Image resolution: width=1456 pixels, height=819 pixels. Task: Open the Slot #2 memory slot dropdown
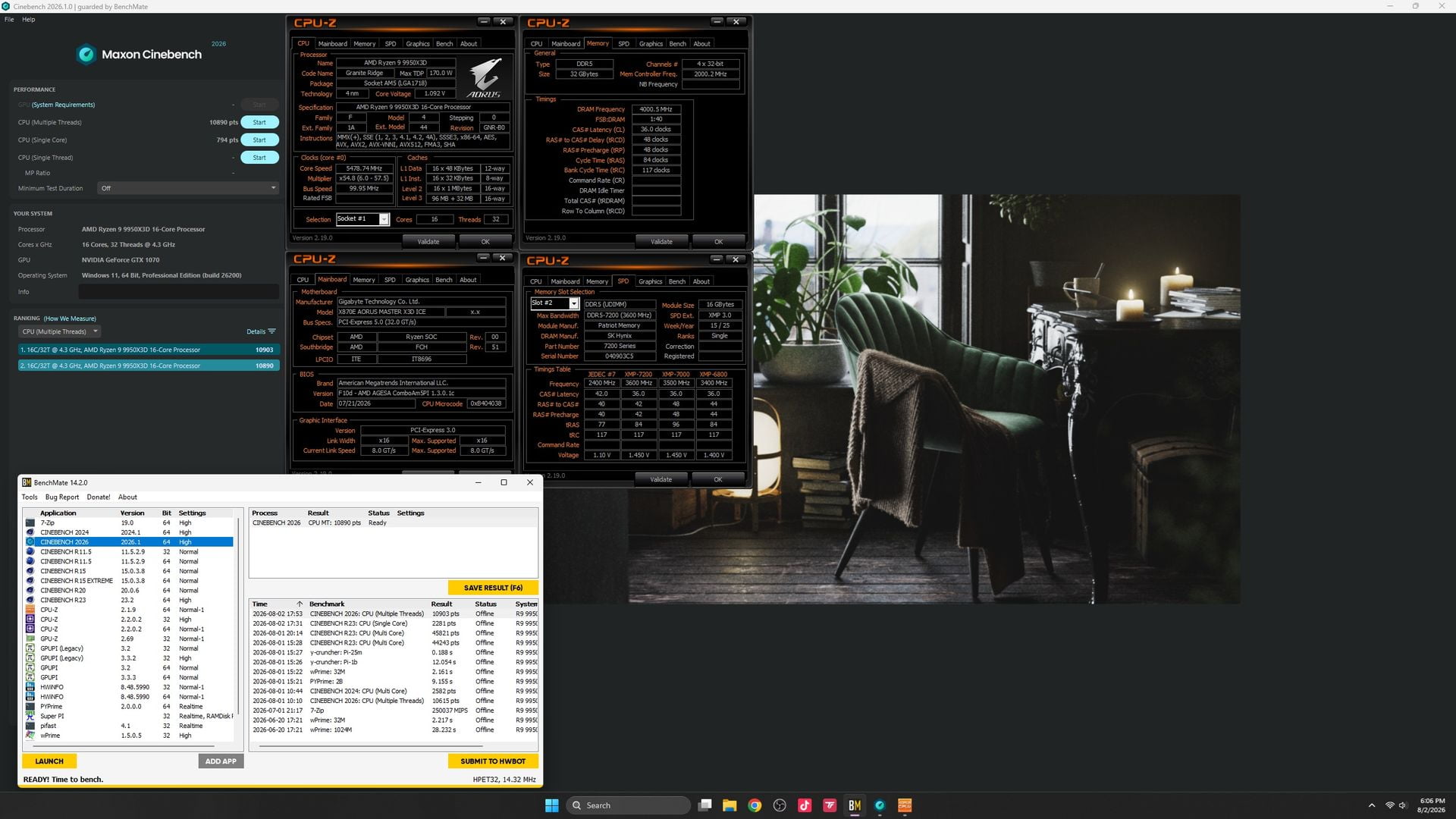(574, 304)
